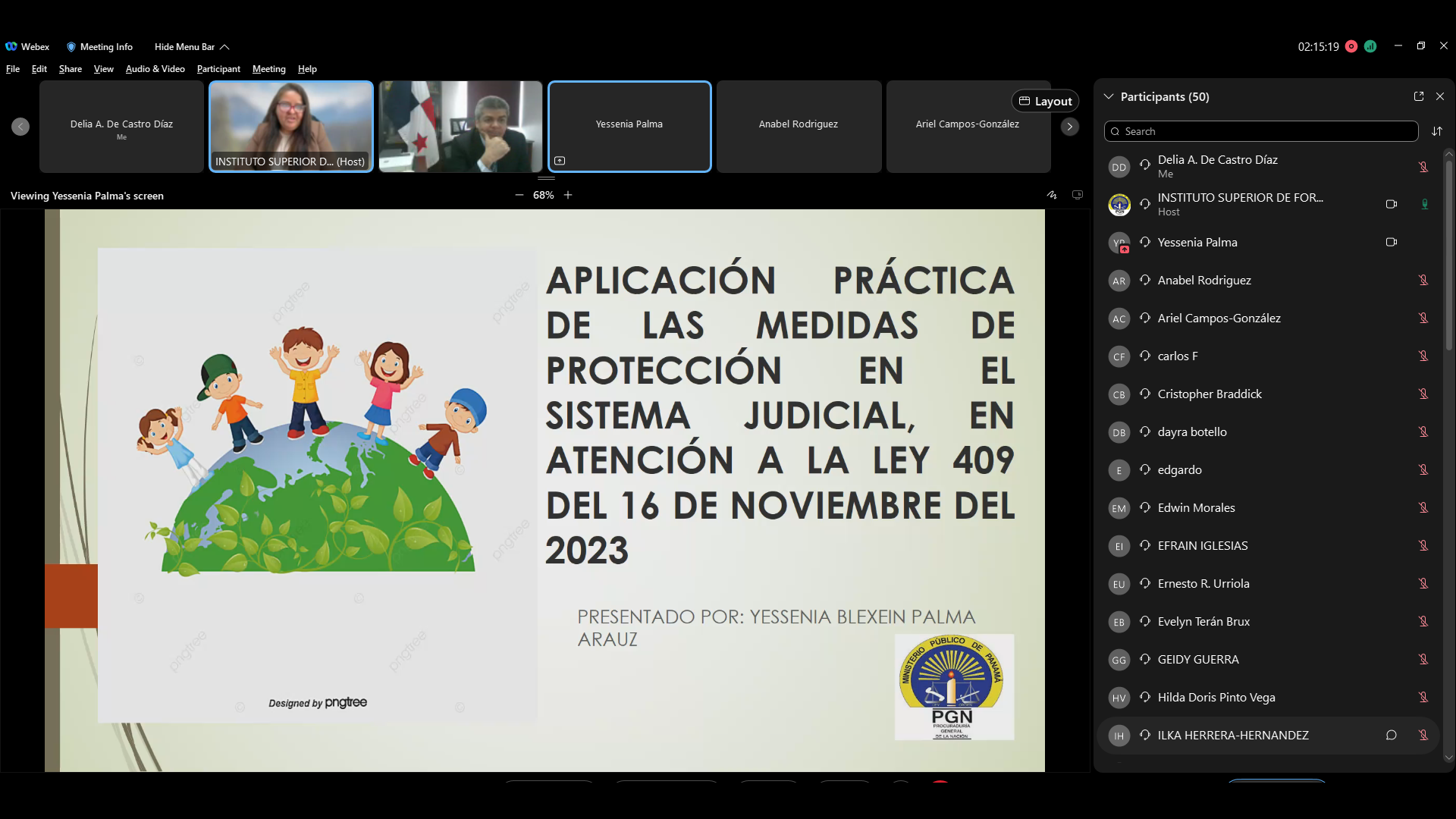Click the sort participants icon

pos(1436,131)
